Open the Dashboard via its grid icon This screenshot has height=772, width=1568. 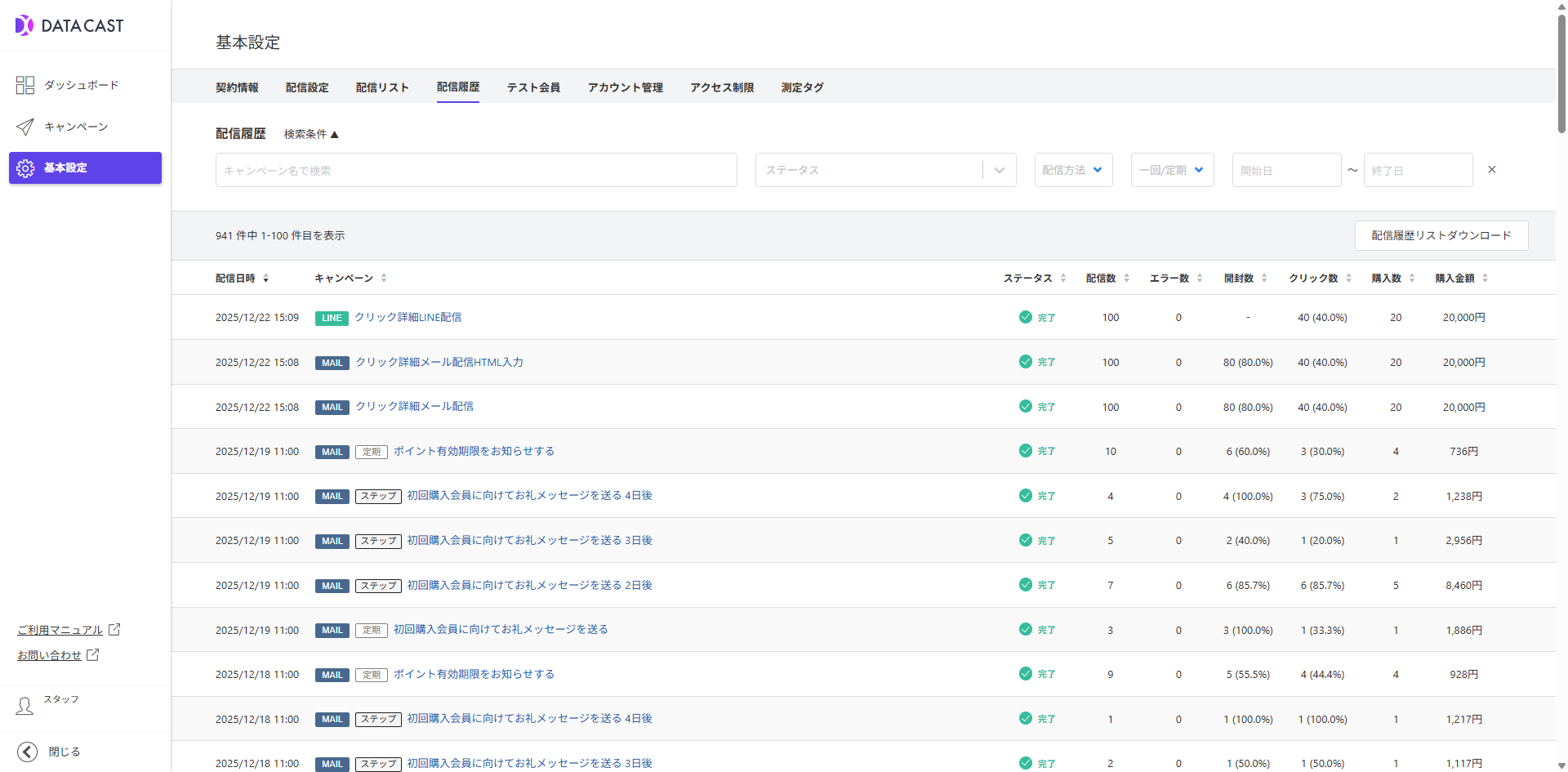pos(25,85)
